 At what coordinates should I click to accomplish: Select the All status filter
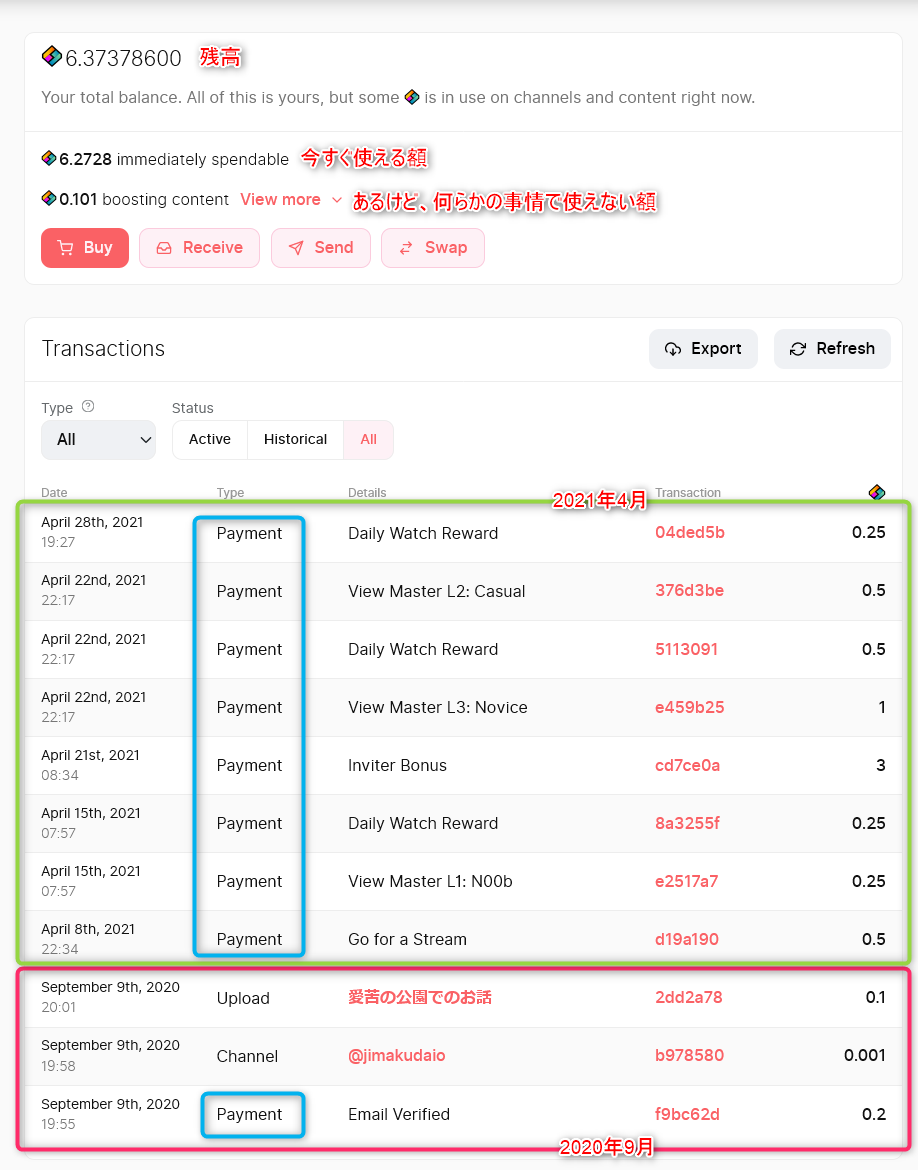[x=368, y=439]
